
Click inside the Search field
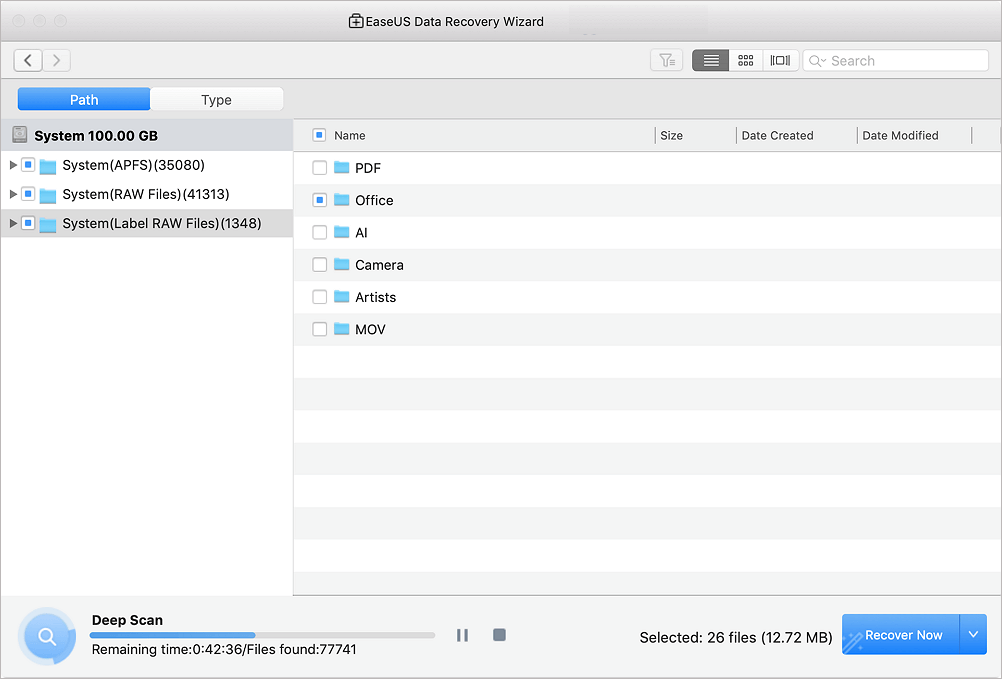click(x=896, y=61)
